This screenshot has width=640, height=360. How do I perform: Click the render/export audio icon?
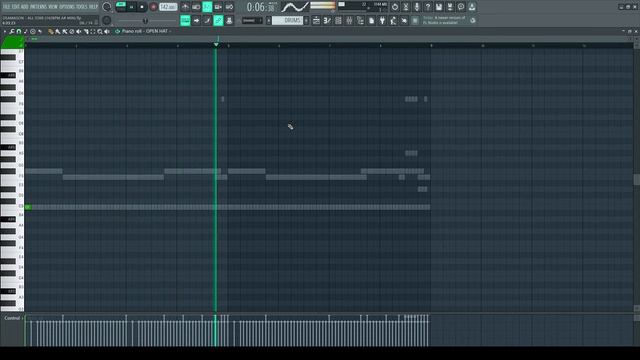[450, 7]
